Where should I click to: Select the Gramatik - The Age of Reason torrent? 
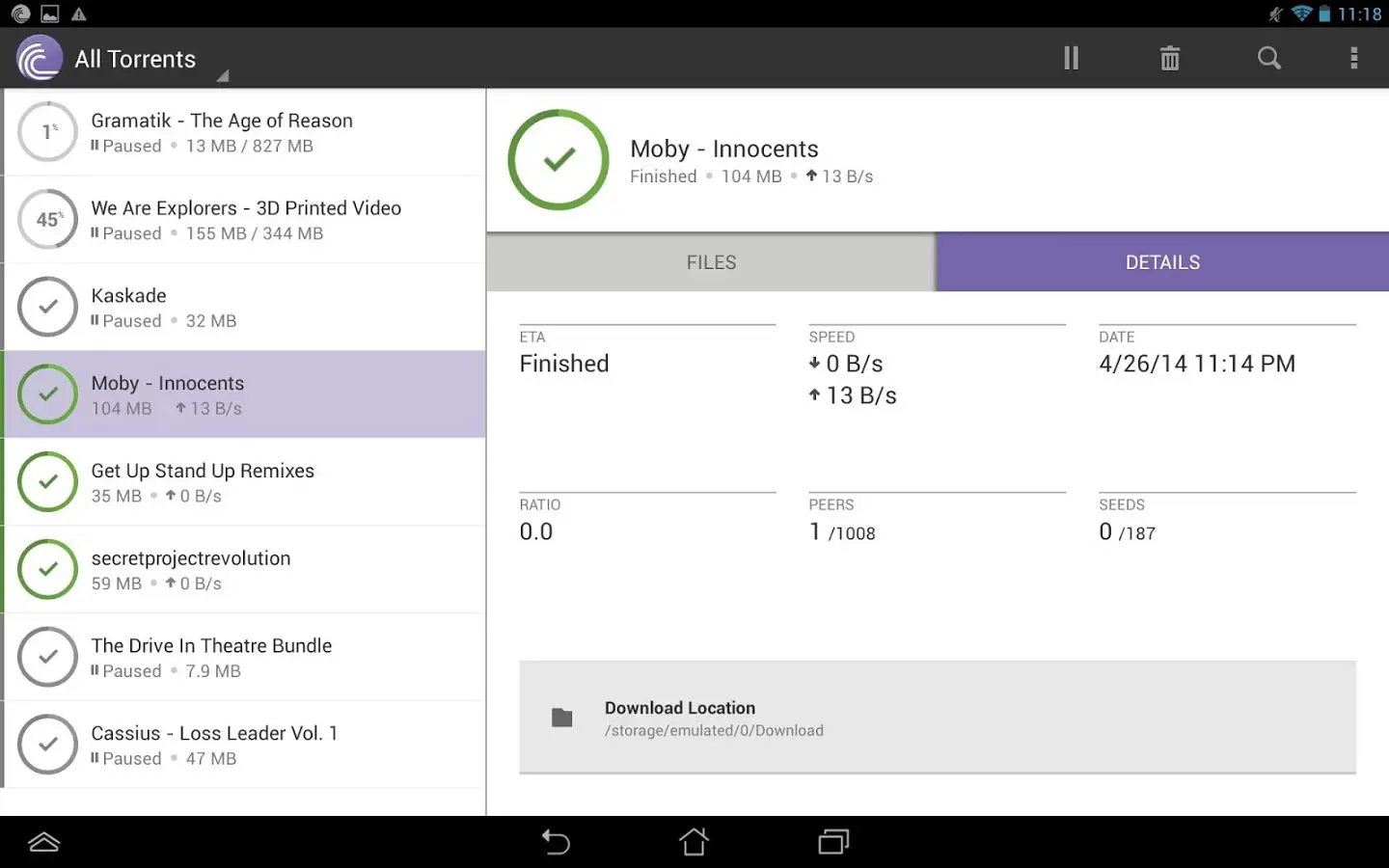click(245, 132)
